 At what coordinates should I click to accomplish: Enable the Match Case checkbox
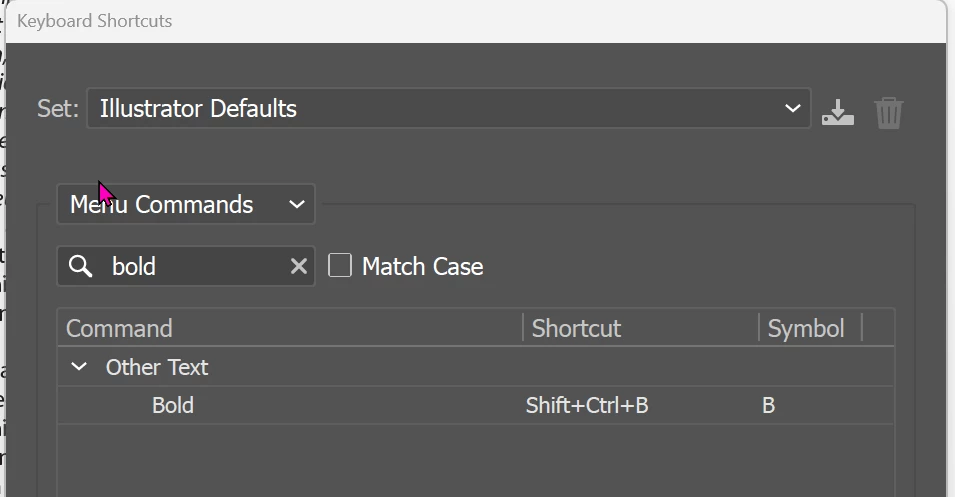click(x=340, y=266)
